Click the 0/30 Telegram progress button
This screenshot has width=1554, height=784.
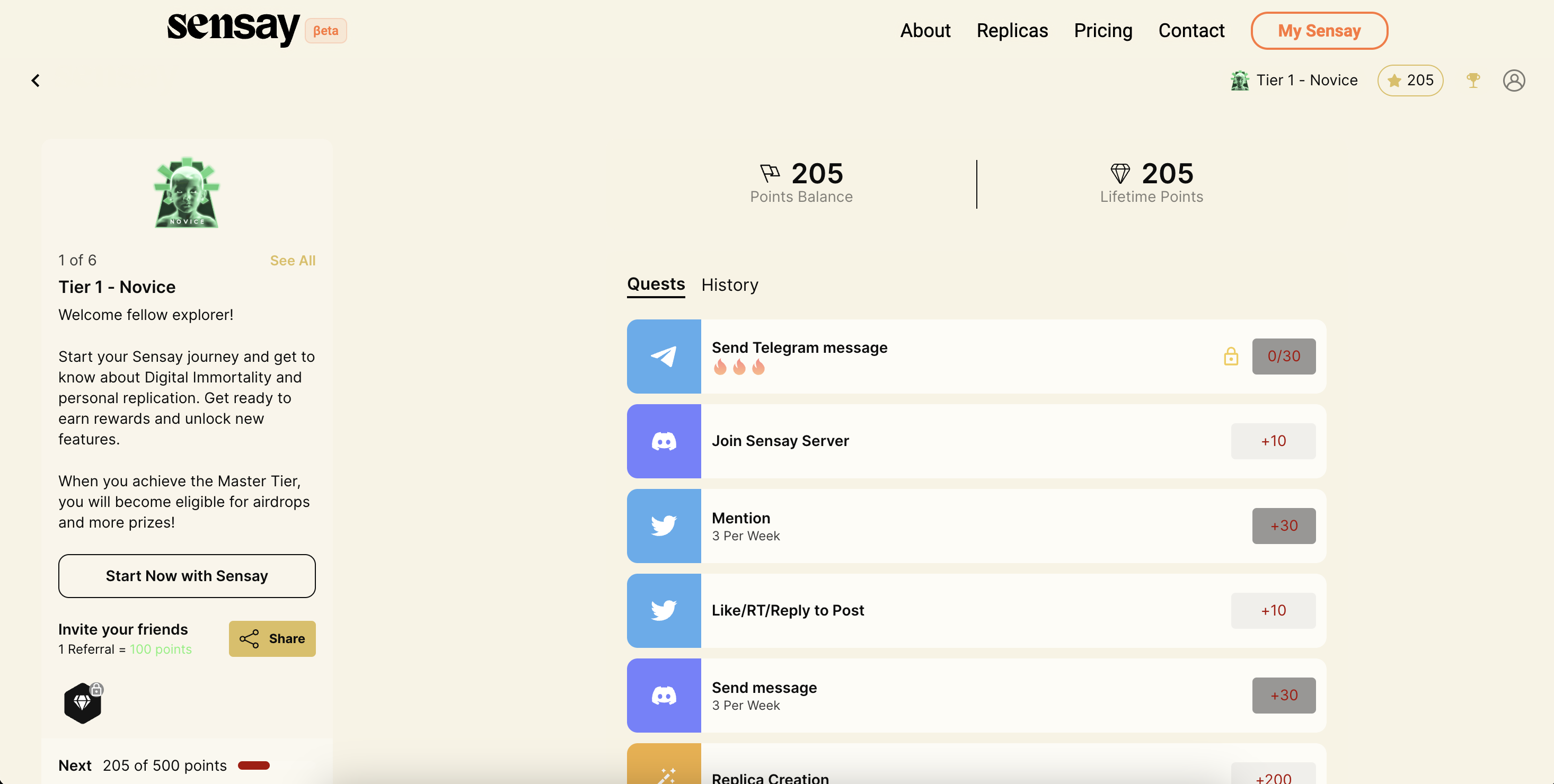[x=1284, y=357]
